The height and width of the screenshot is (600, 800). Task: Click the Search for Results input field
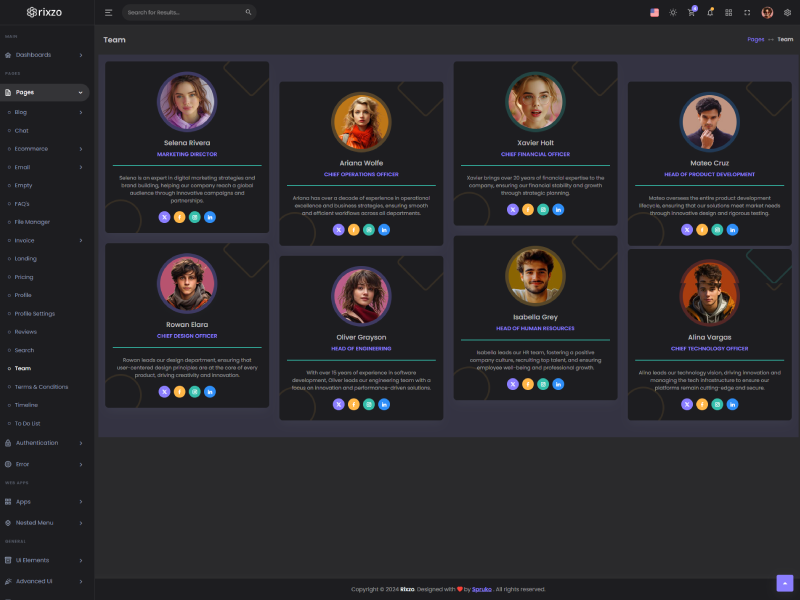tap(184, 12)
